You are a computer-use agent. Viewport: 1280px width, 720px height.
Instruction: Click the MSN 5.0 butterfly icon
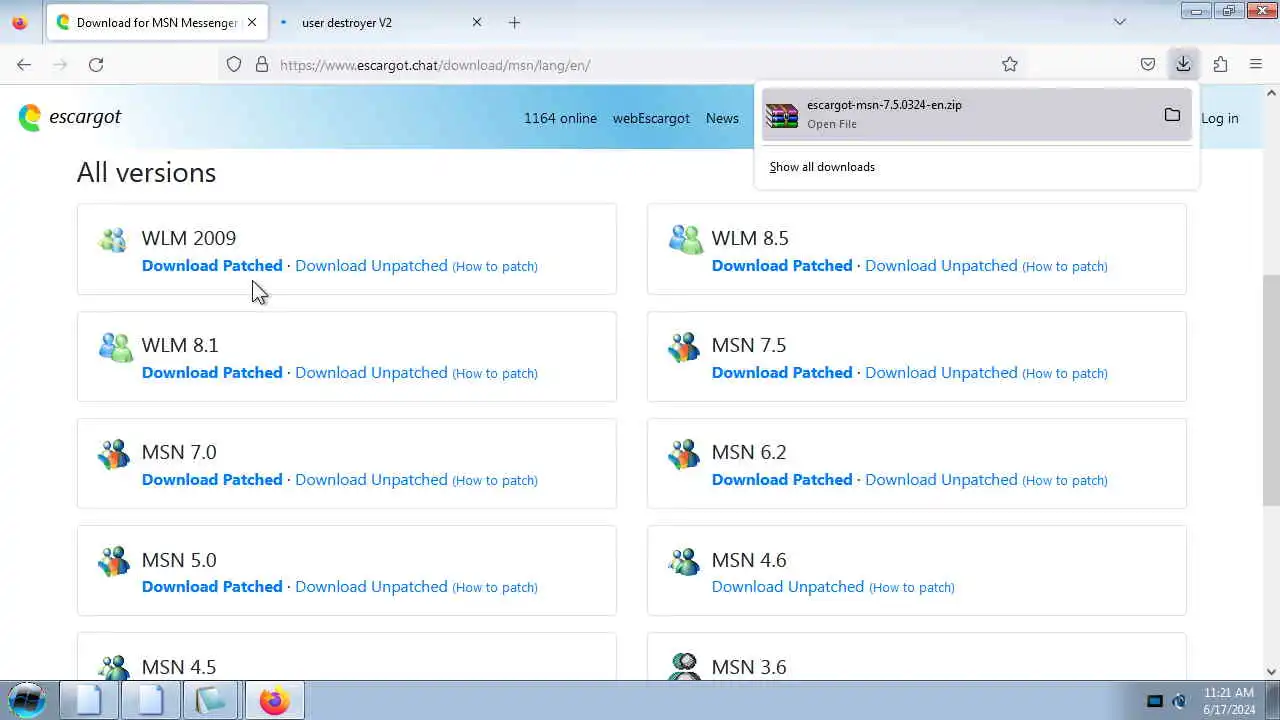(114, 561)
